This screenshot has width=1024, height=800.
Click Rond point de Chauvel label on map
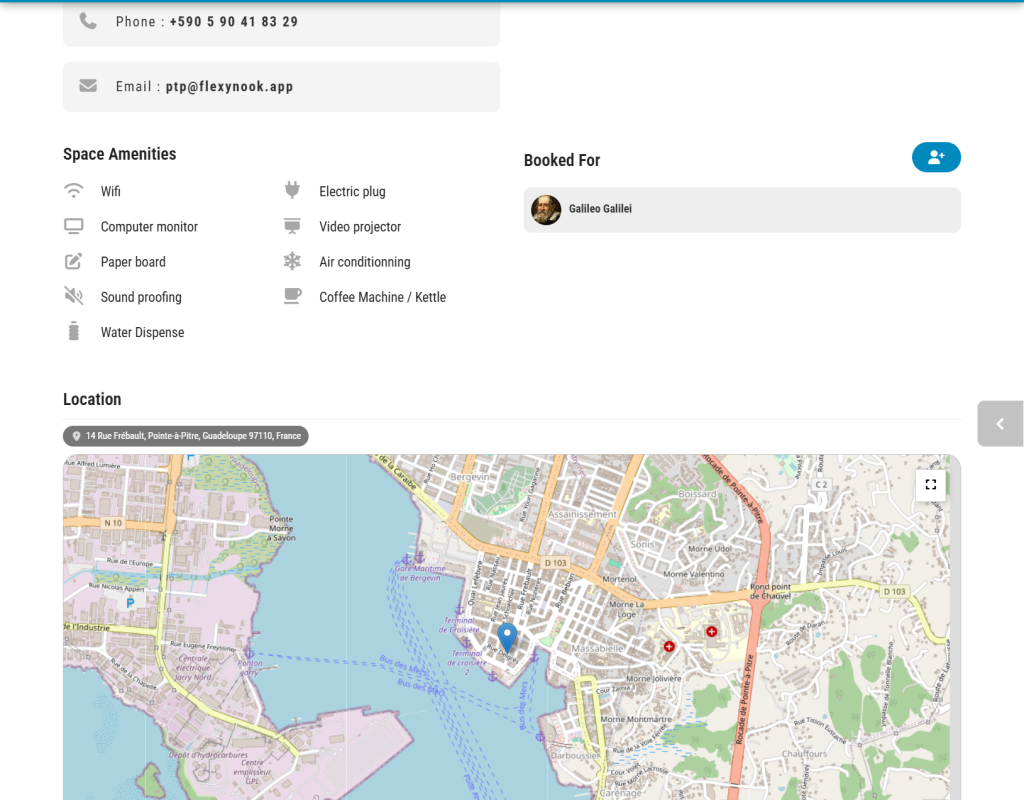[770, 591]
